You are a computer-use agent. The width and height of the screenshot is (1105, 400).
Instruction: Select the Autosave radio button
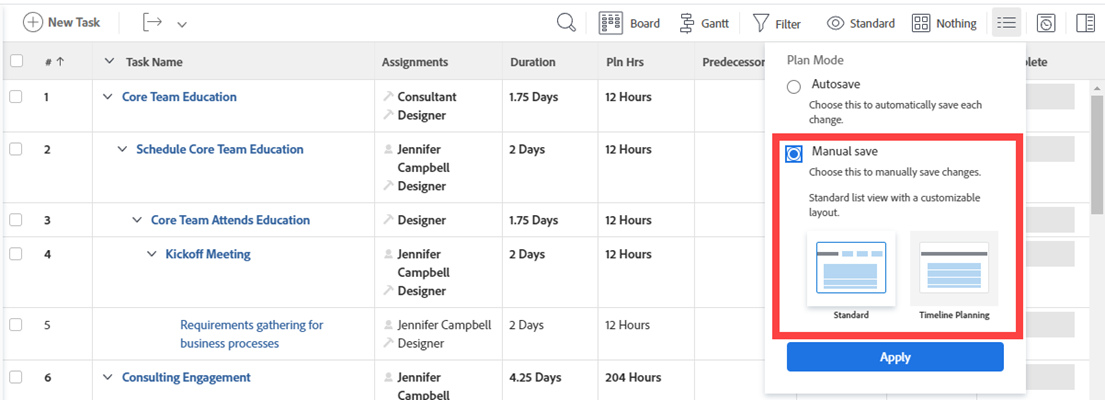[794, 87]
